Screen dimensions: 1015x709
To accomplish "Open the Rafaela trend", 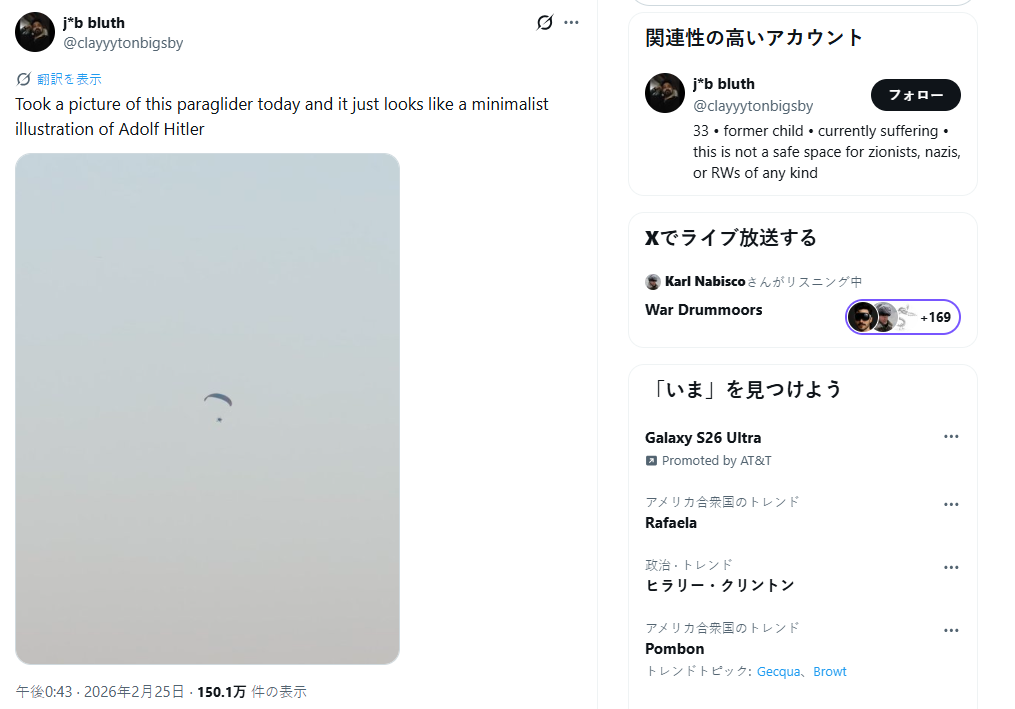I will [671, 523].
